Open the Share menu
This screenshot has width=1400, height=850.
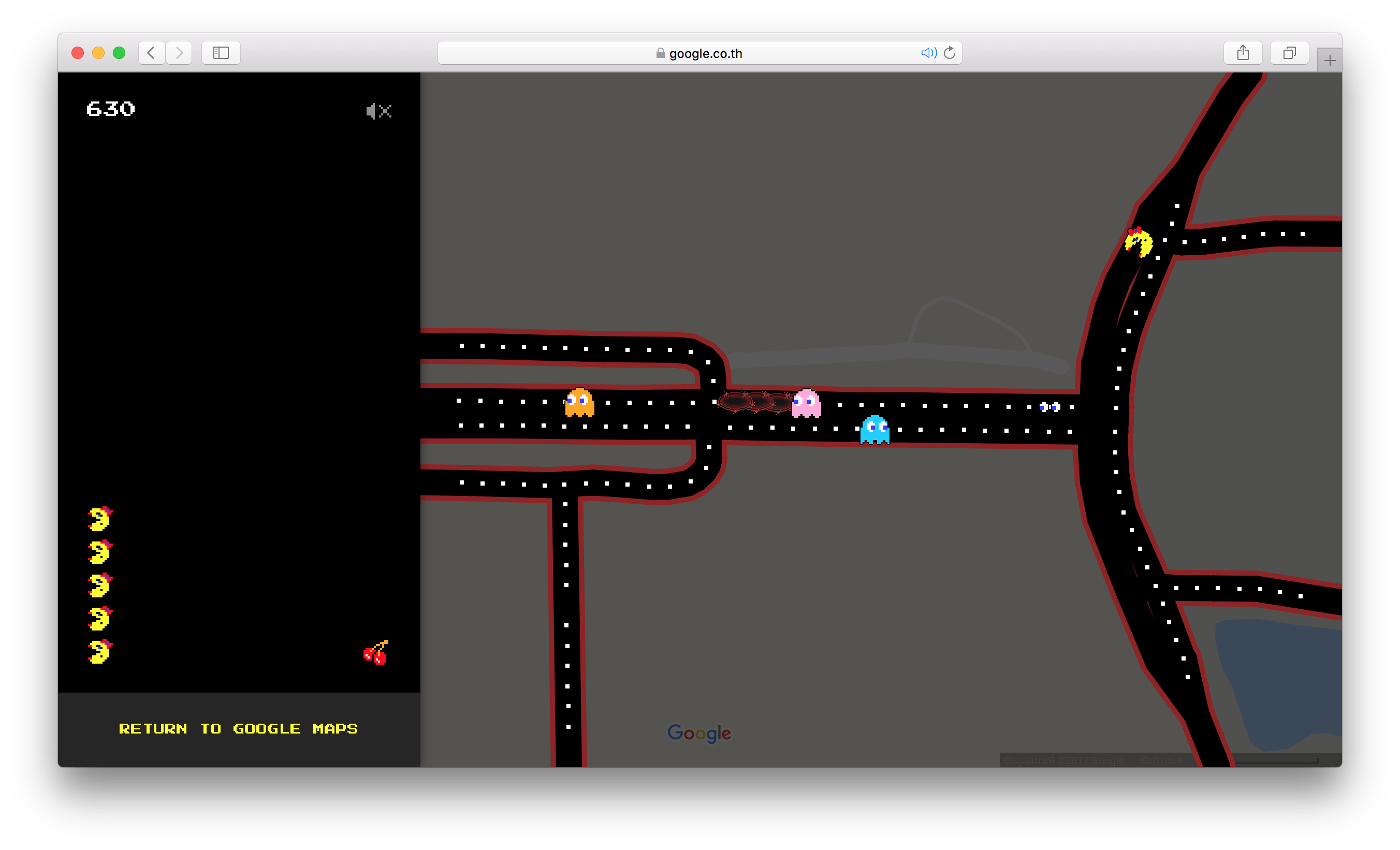[1243, 53]
